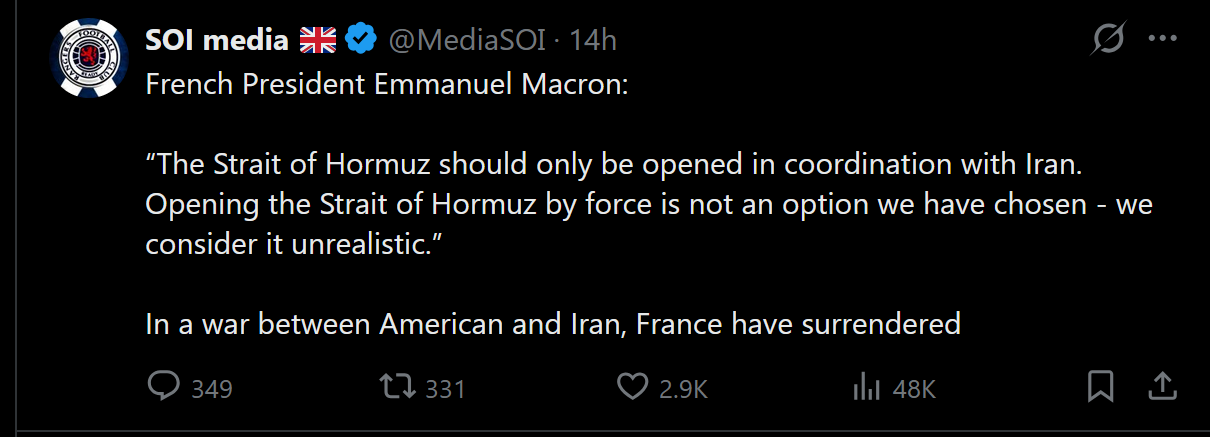Click the 'France have surrendered' sentence
The height and width of the screenshot is (437, 1210).
click(x=553, y=324)
